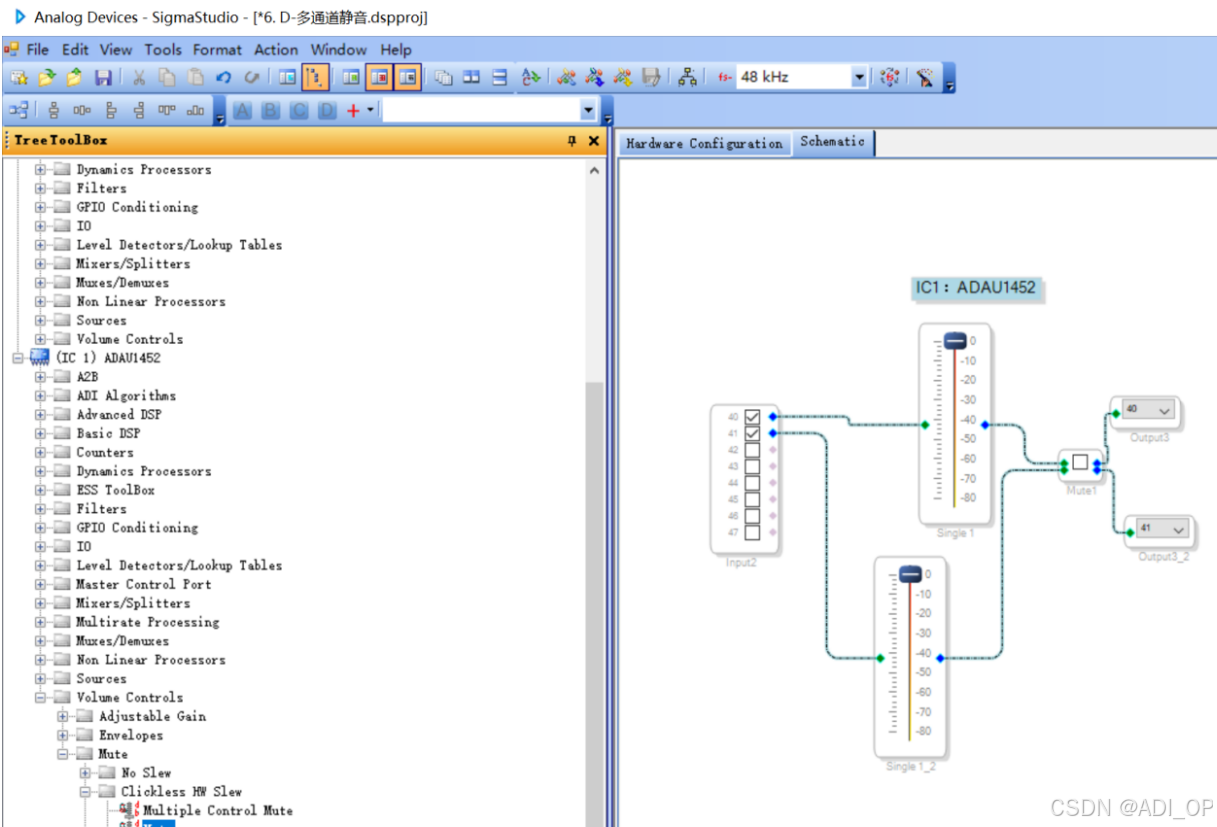This screenshot has height=827, width=1217.
Task: Toggle the Mute1 block checkbox
Action: tap(1080, 462)
